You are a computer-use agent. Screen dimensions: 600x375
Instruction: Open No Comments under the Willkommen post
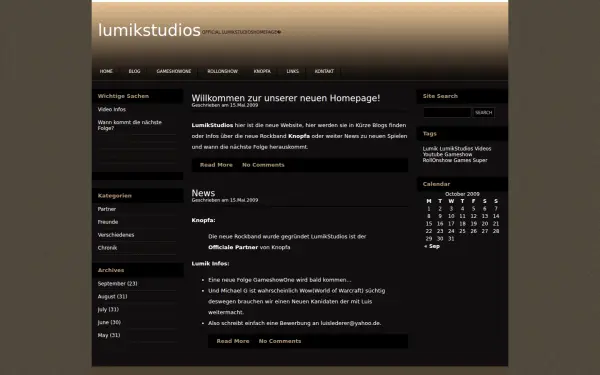click(x=263, y=165)
